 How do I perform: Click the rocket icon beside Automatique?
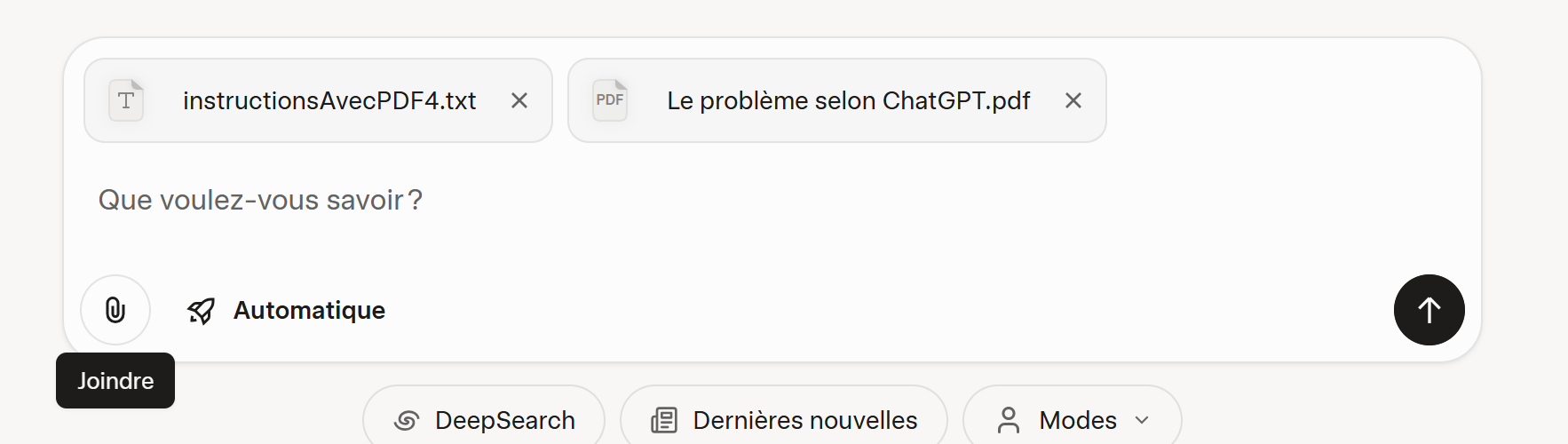tap(202, 311)
